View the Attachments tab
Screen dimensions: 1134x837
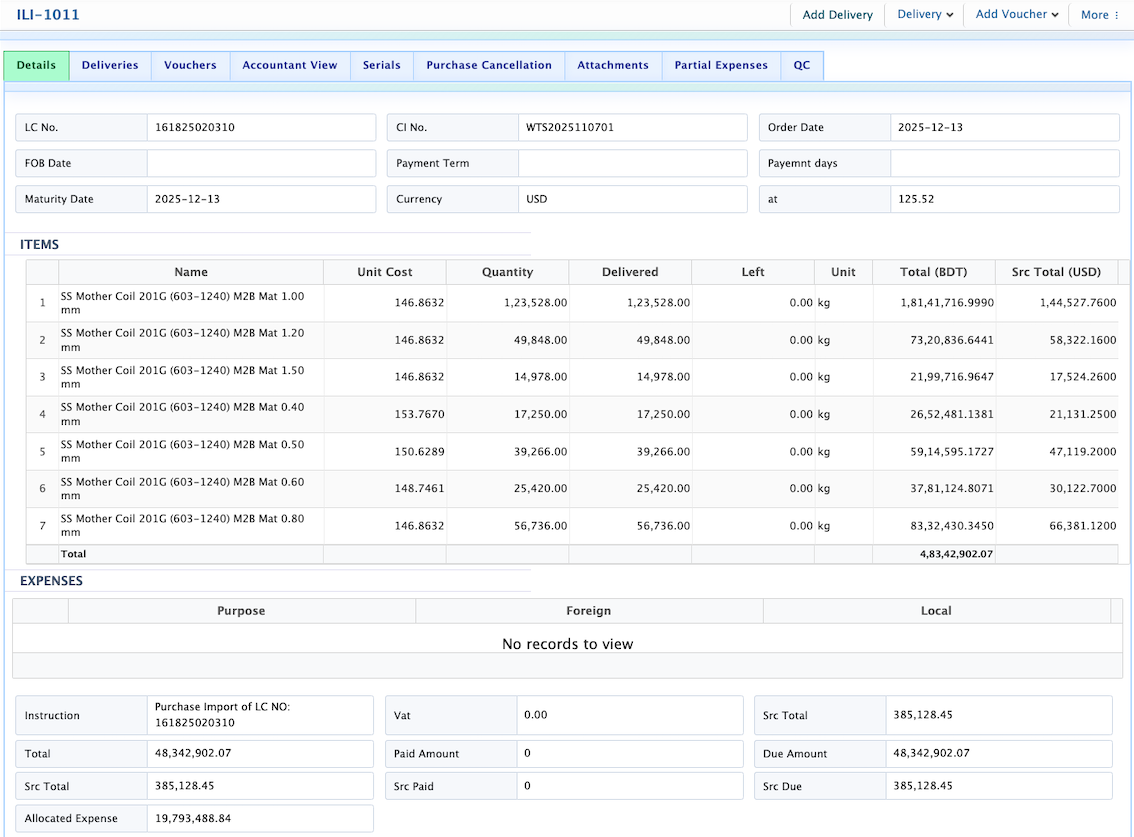pyautogui.click(x=613, y=65)
